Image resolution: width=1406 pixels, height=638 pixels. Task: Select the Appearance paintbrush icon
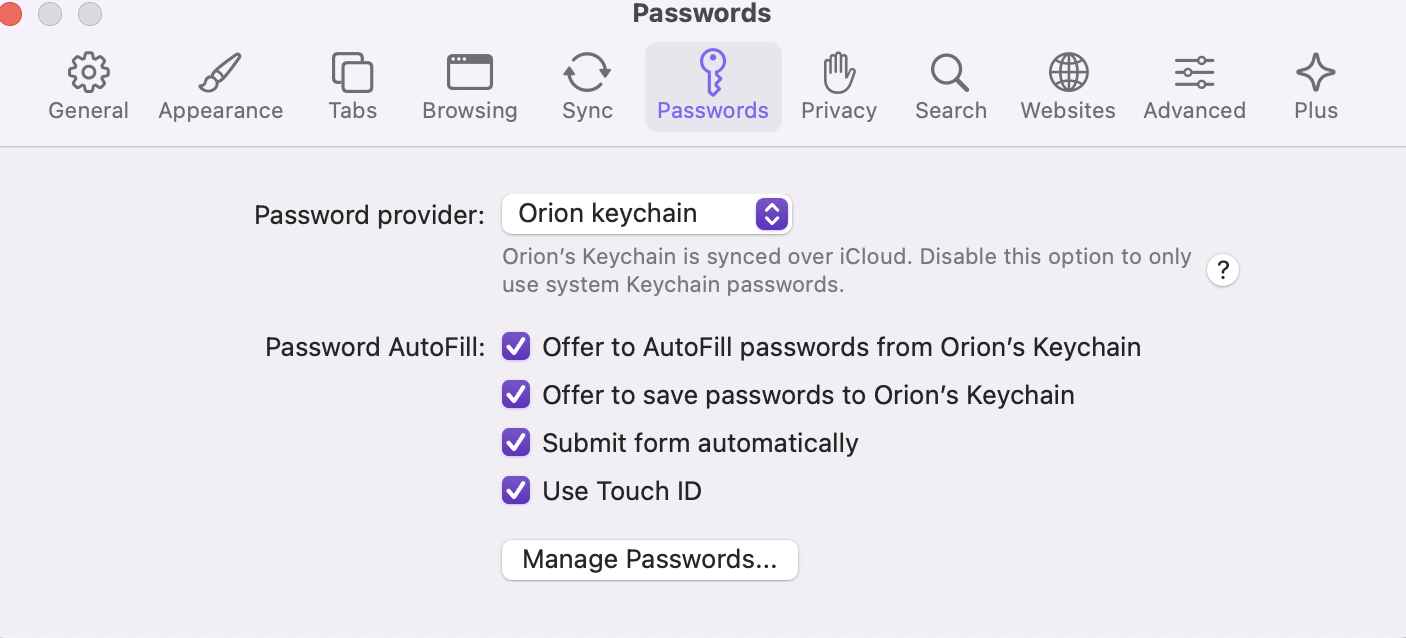[220, 73]
